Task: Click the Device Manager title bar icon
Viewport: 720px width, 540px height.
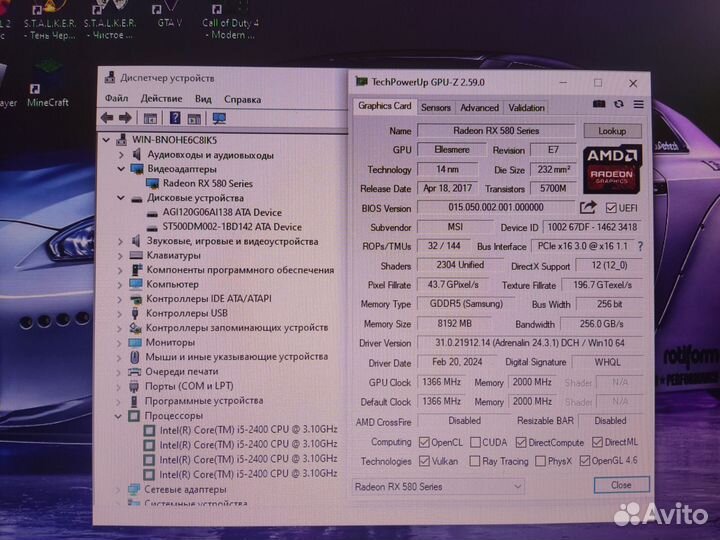Action: point(110,78)
